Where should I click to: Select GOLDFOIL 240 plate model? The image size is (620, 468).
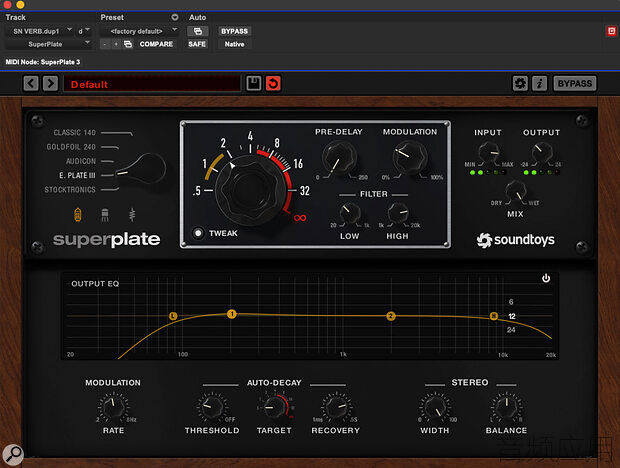click(71, 147)
